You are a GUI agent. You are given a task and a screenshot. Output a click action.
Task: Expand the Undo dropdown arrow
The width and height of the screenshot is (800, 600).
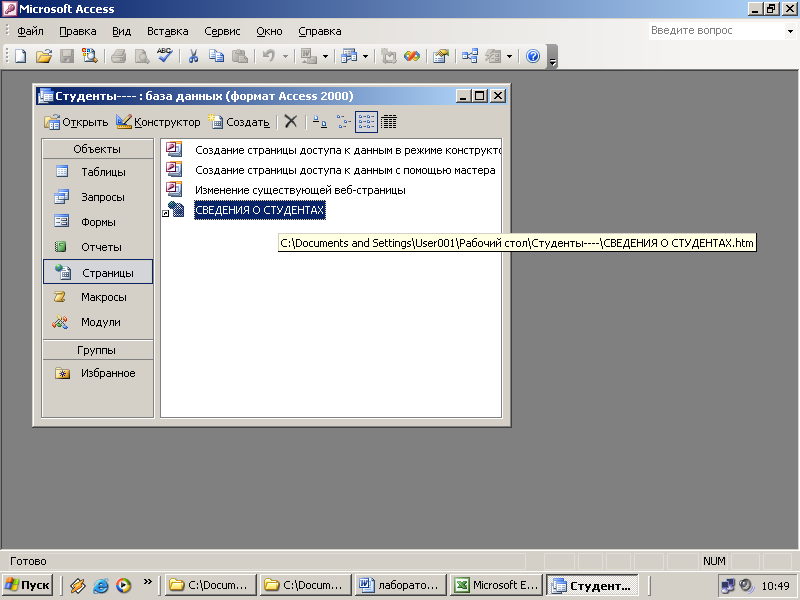coord(285,56)
